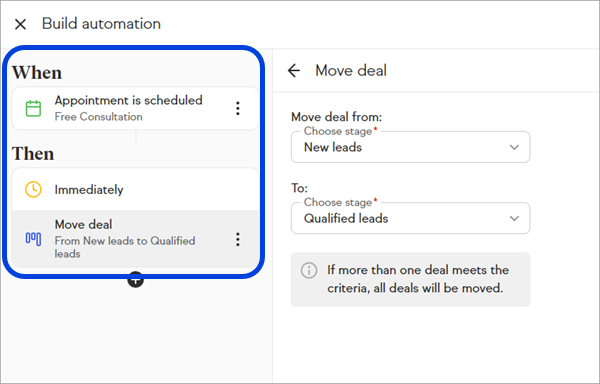The height and width of the screenshot is (384, 600).
Task: Click the green calendar appointment icon
Action: [x=33, y=108]
